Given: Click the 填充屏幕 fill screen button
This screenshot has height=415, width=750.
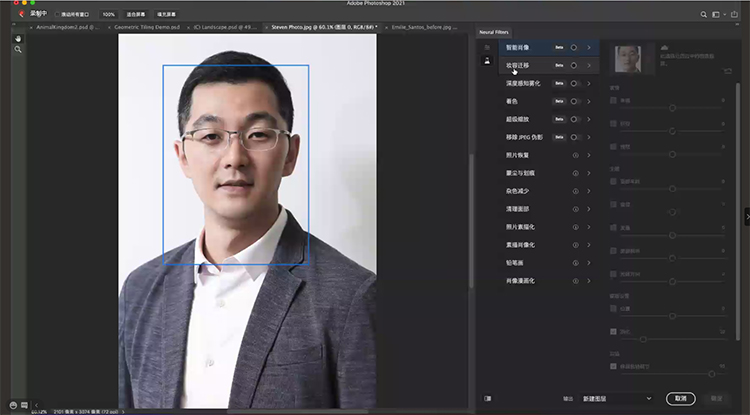Looking at the screenshot, I should (x=166, y=14).
